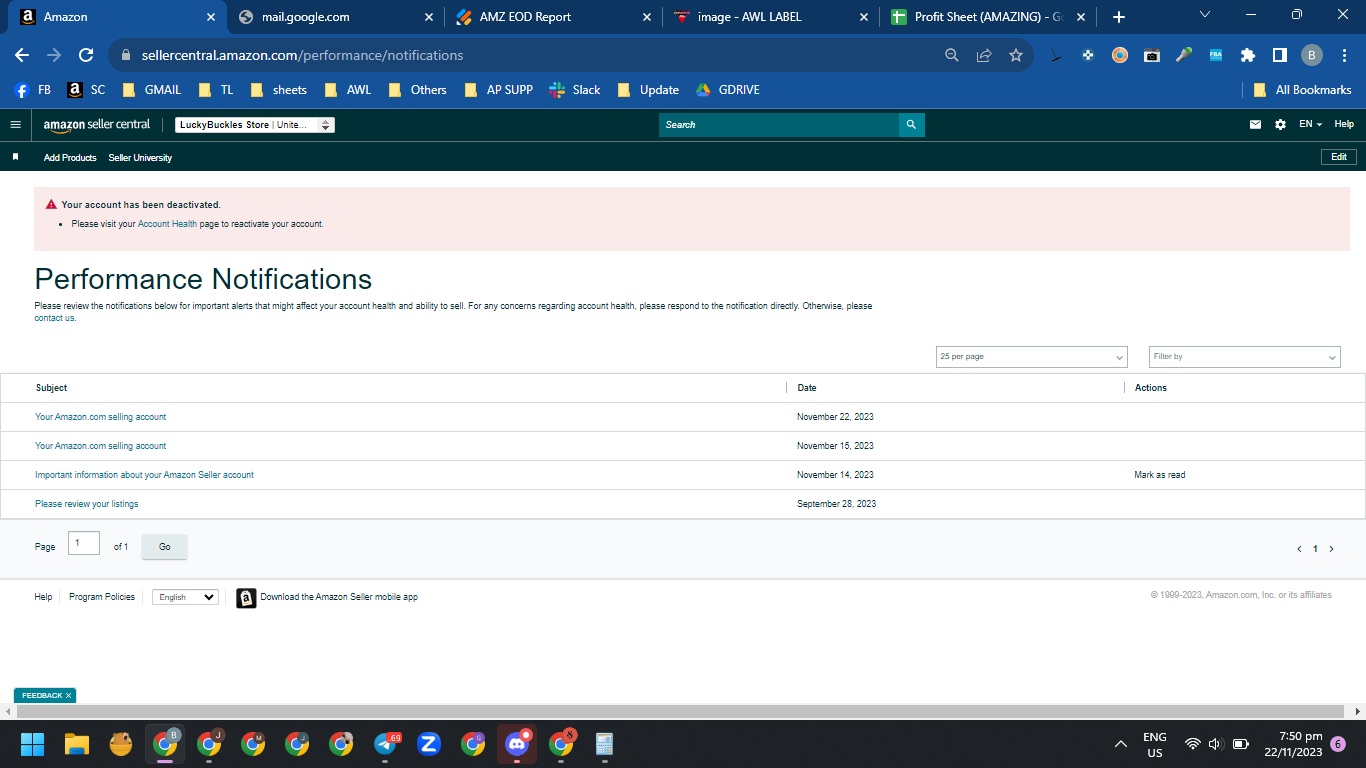1366x768 pixels.
Task: Click the FBA extension icon
Action: tap(1216, 56)
